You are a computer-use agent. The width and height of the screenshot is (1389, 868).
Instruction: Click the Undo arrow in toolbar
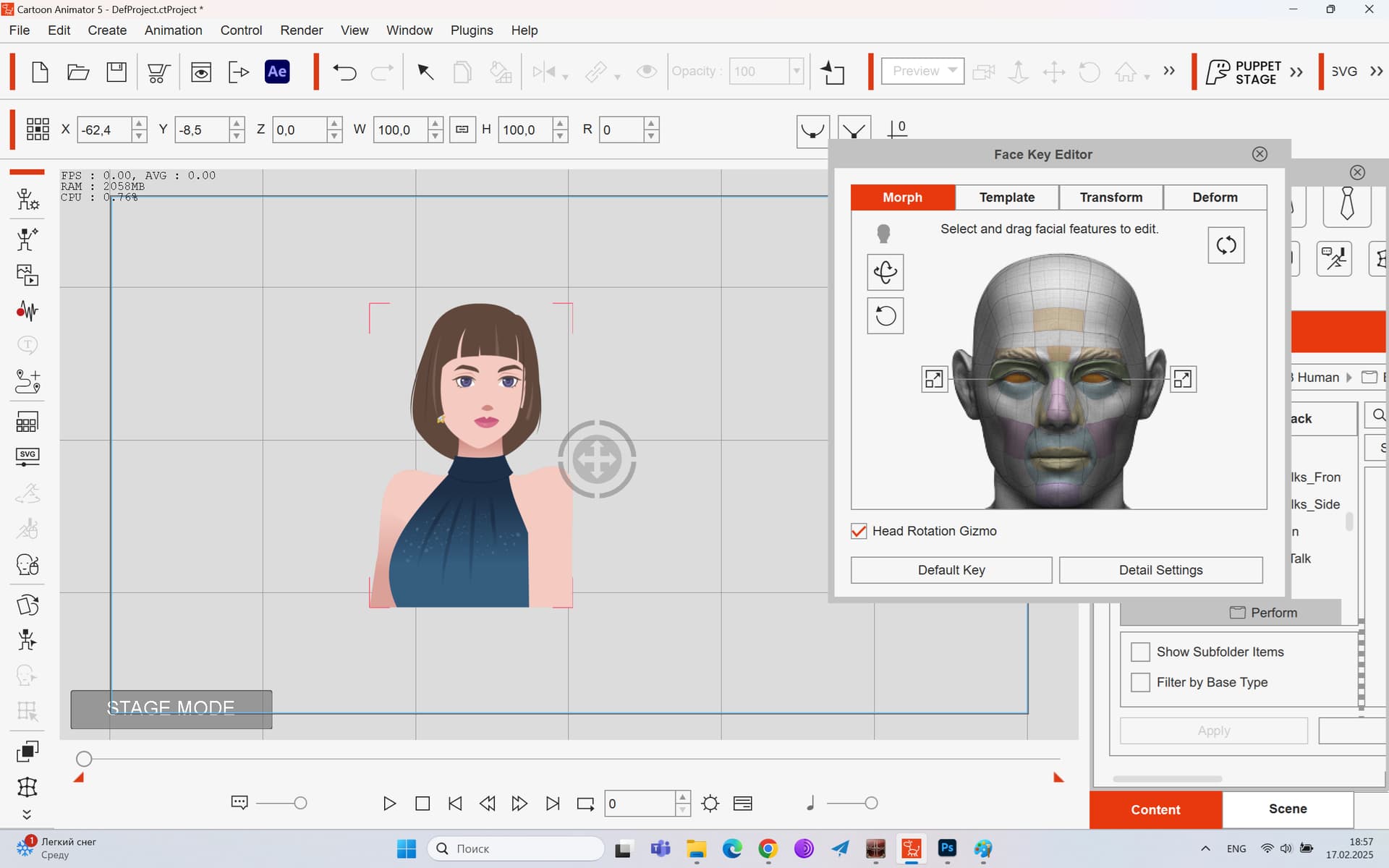point(344,72)
